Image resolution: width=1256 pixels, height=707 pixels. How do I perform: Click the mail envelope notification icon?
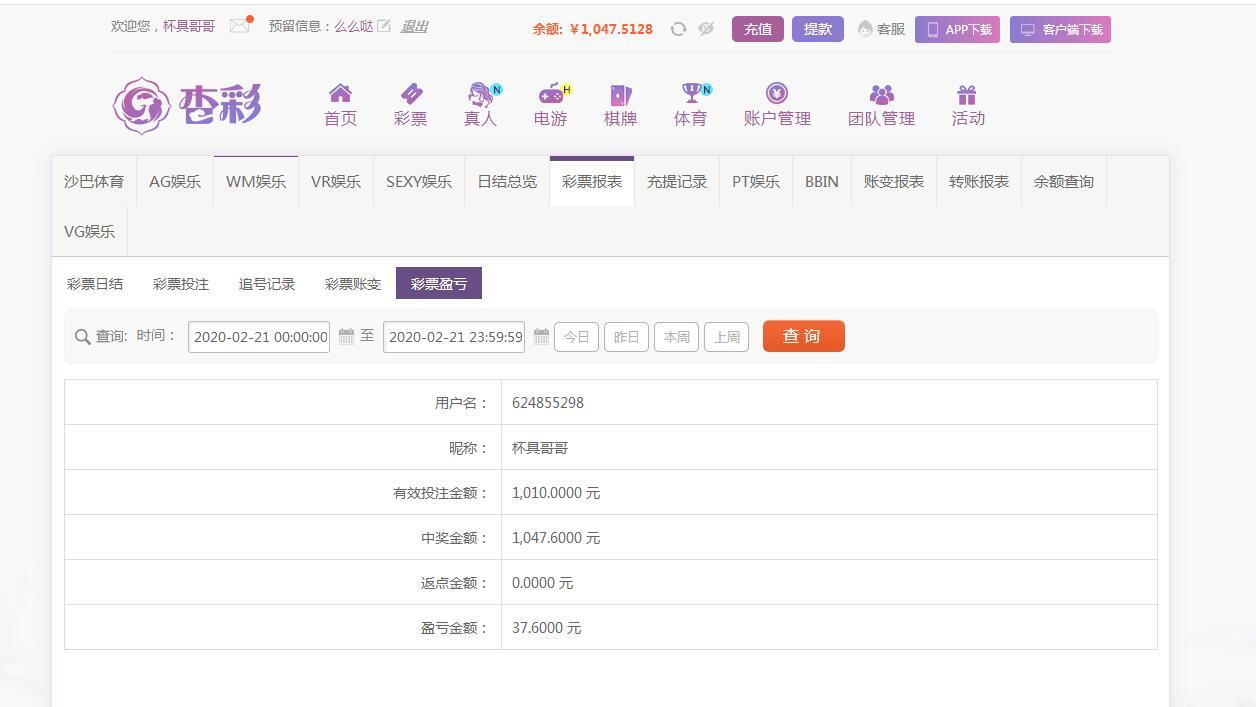pos(239,27)
